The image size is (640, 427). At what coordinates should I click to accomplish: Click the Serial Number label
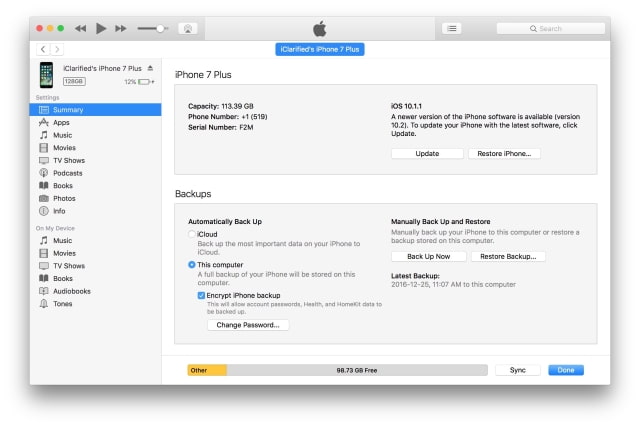tap(212, 127)
